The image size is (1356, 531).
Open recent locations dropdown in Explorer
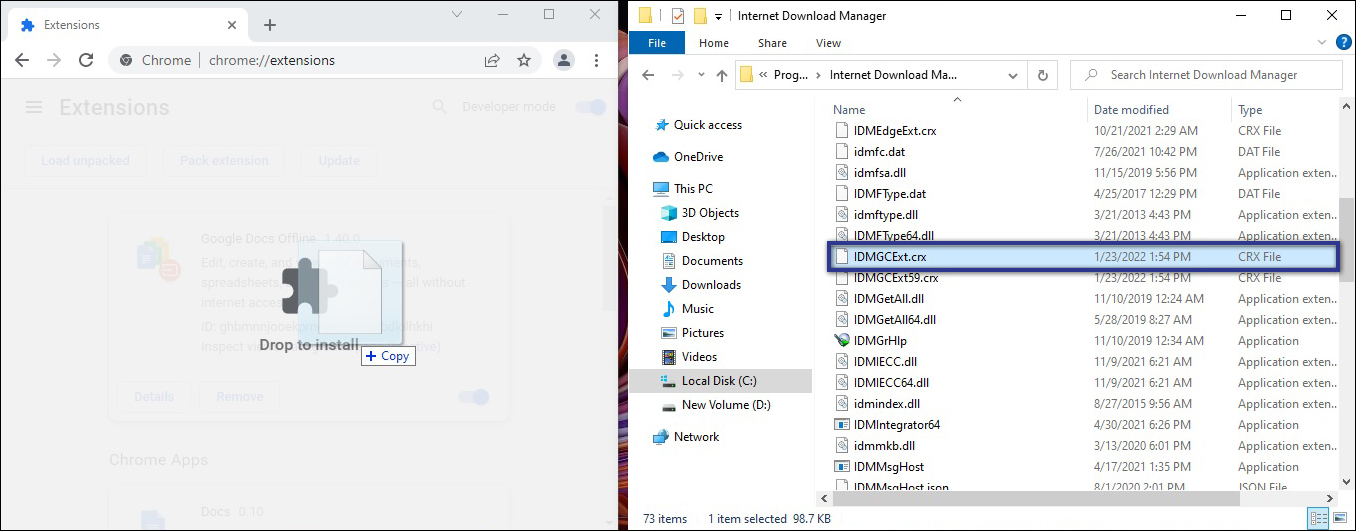(700, 76)
